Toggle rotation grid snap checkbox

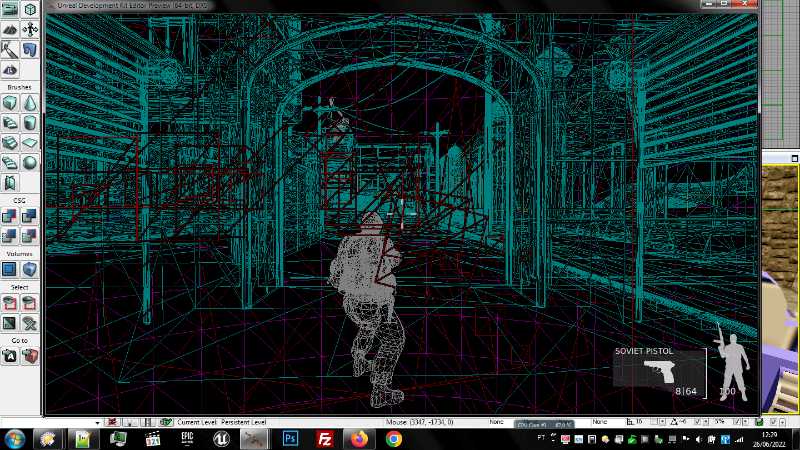(x=697, y=422)
